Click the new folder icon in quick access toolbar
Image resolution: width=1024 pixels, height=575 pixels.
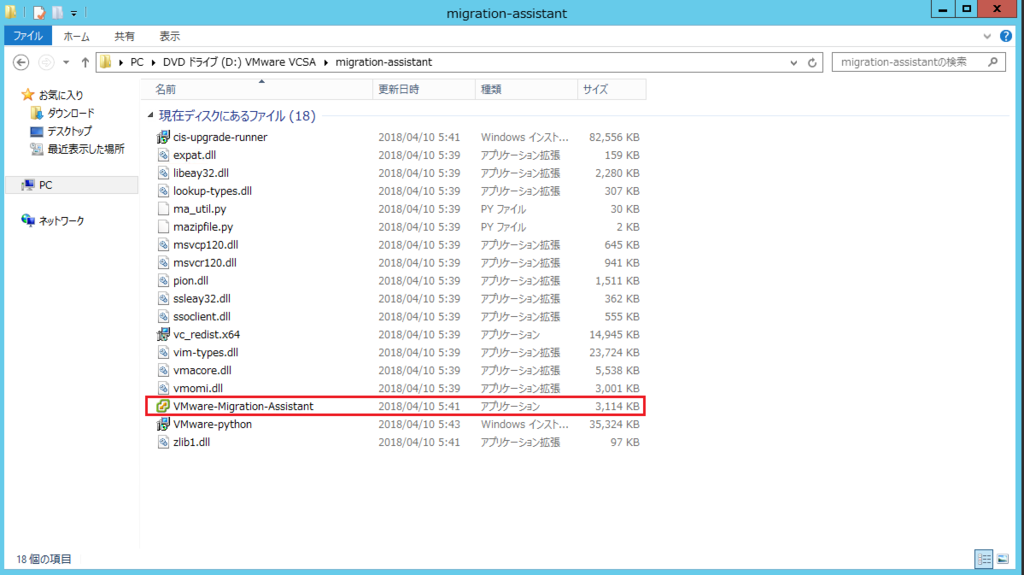(x=57, y=12)
